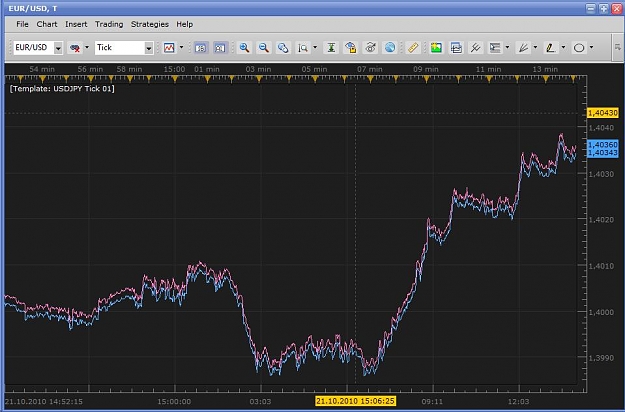Screen dimensions: 625x412
Task: Click the 15:00:00 bottom axis label
Action: click(x=174, y=402)
